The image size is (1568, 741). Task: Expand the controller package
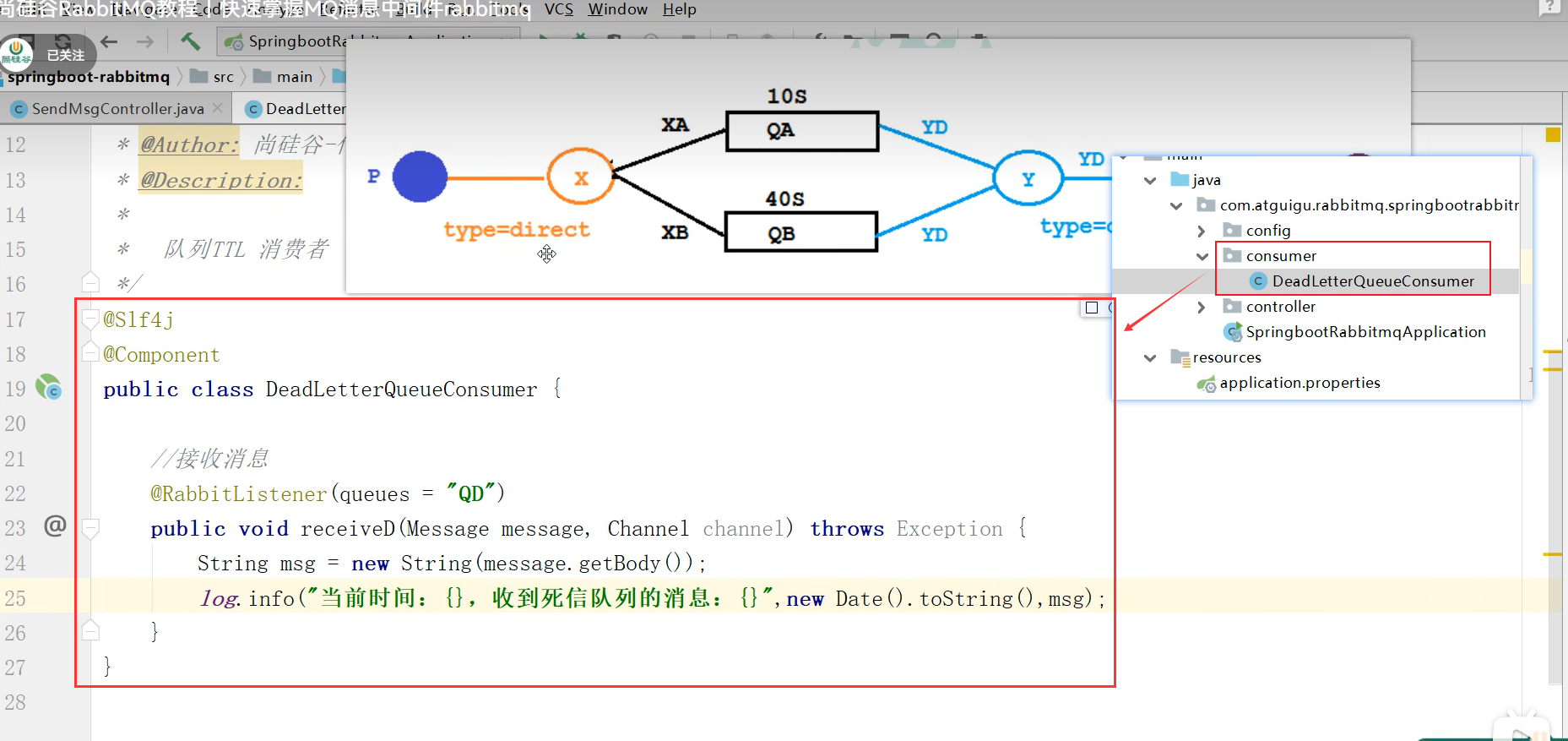coord(1202,307)
